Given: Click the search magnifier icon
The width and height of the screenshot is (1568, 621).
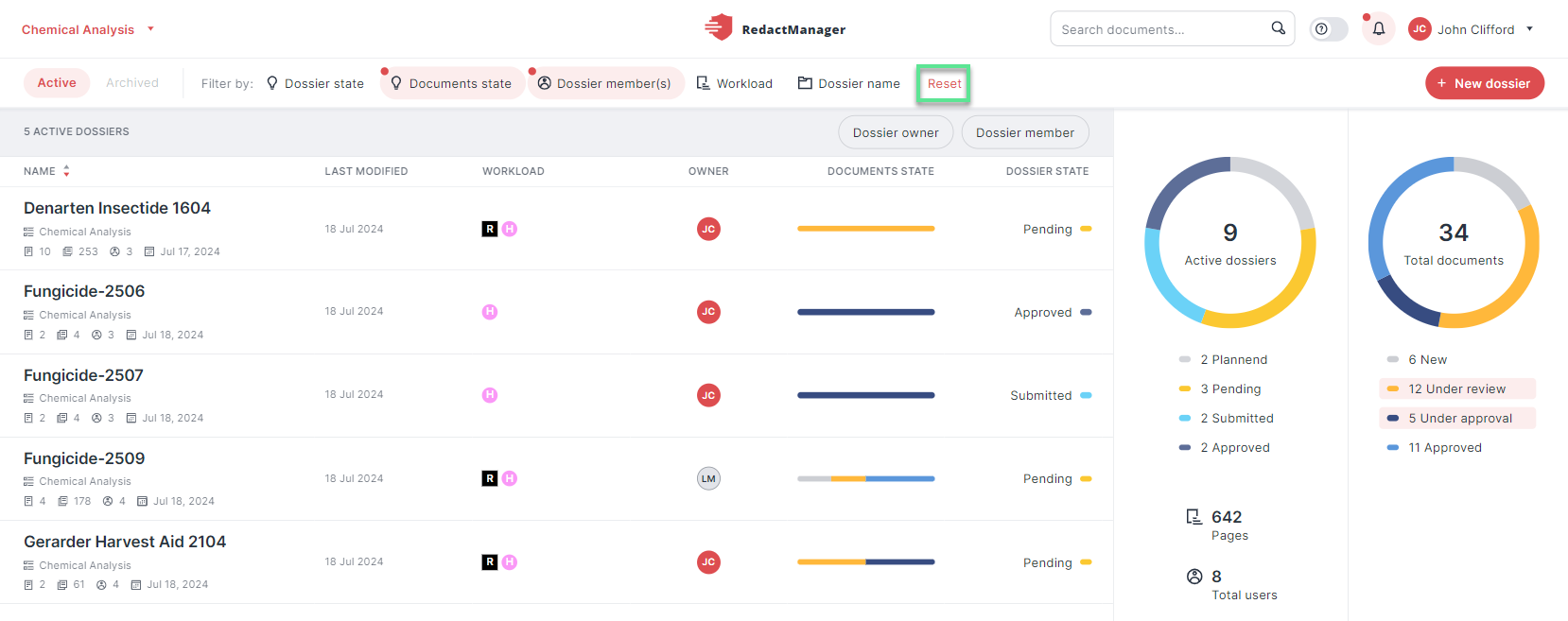Looking at the screenshot, I should (x=1278, y=28).
